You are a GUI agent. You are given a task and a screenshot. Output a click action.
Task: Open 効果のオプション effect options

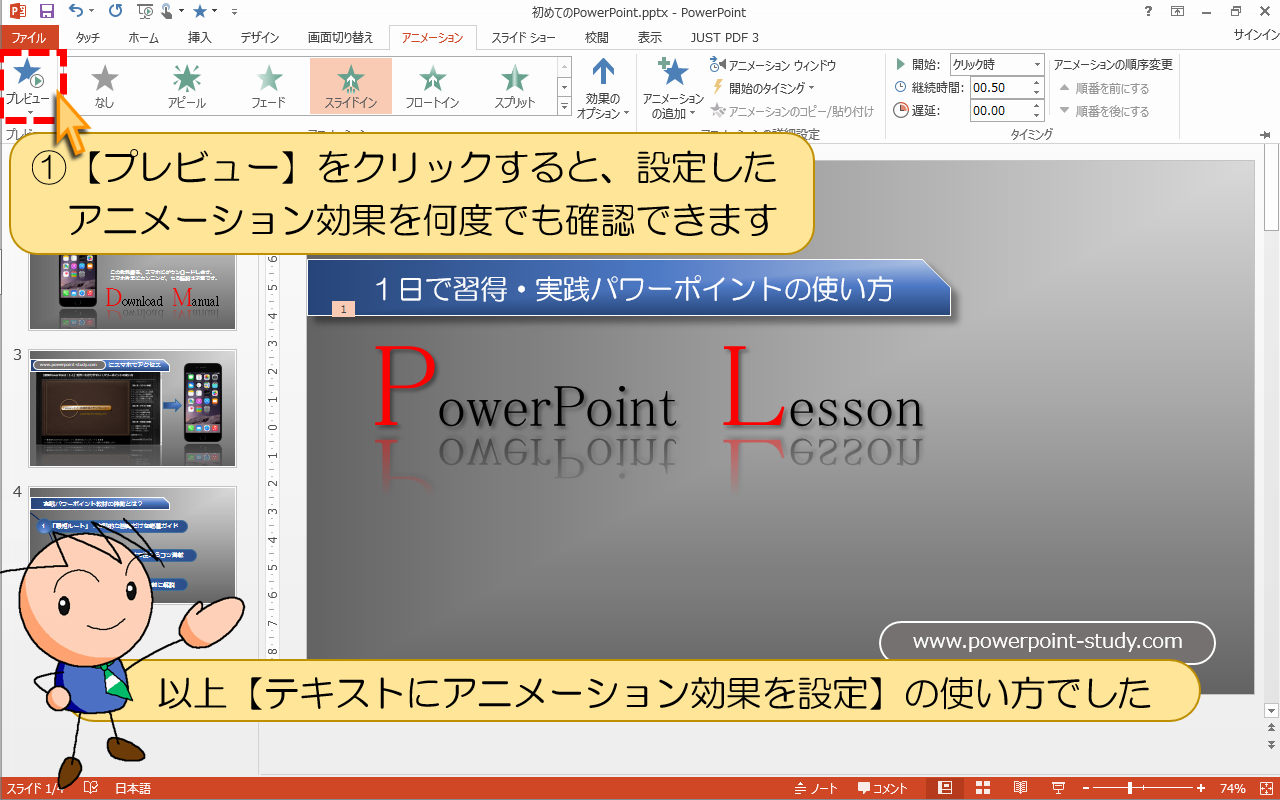click(x=603, y=88)
